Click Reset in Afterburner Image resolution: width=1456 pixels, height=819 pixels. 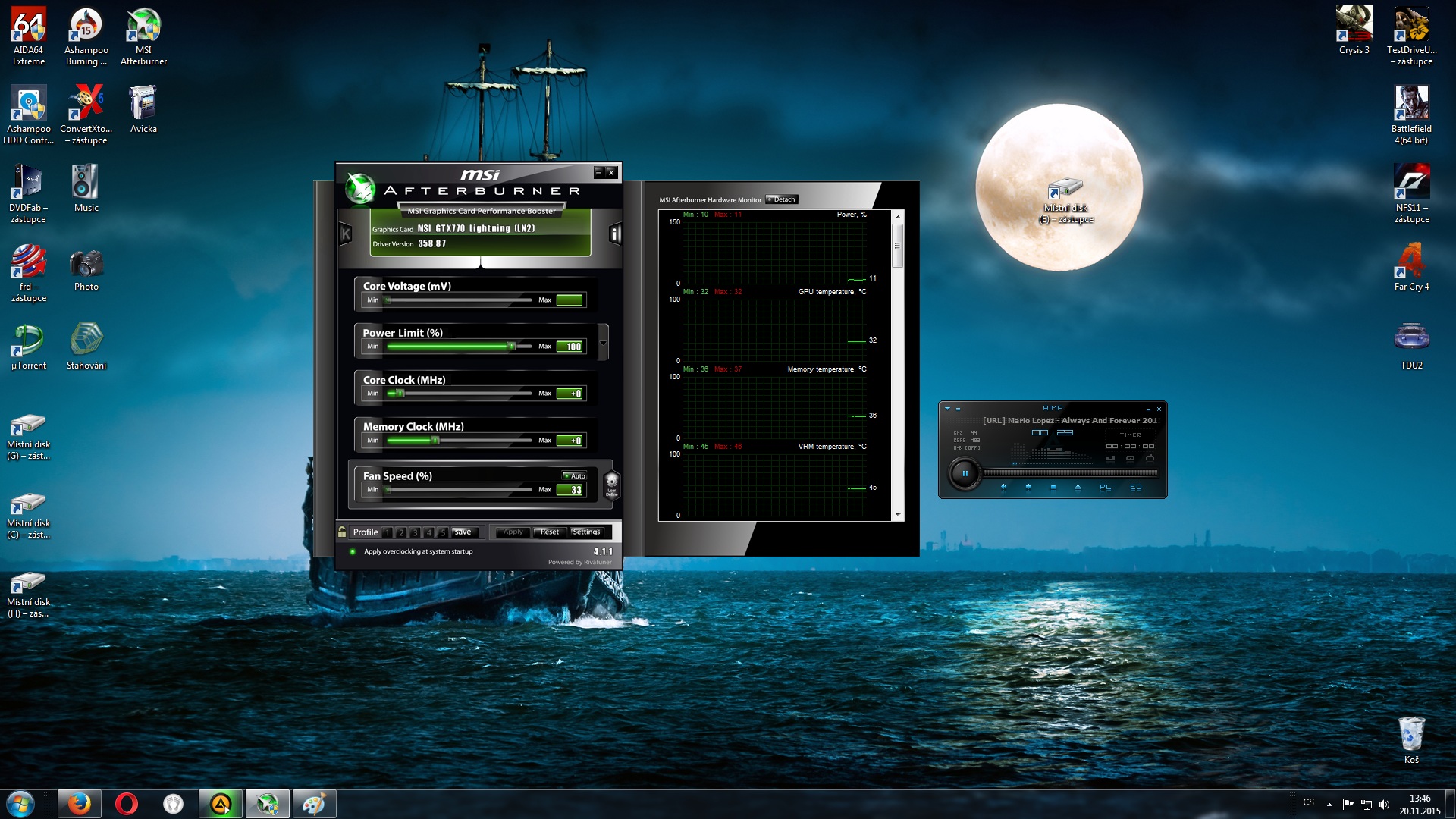point(549,532)
